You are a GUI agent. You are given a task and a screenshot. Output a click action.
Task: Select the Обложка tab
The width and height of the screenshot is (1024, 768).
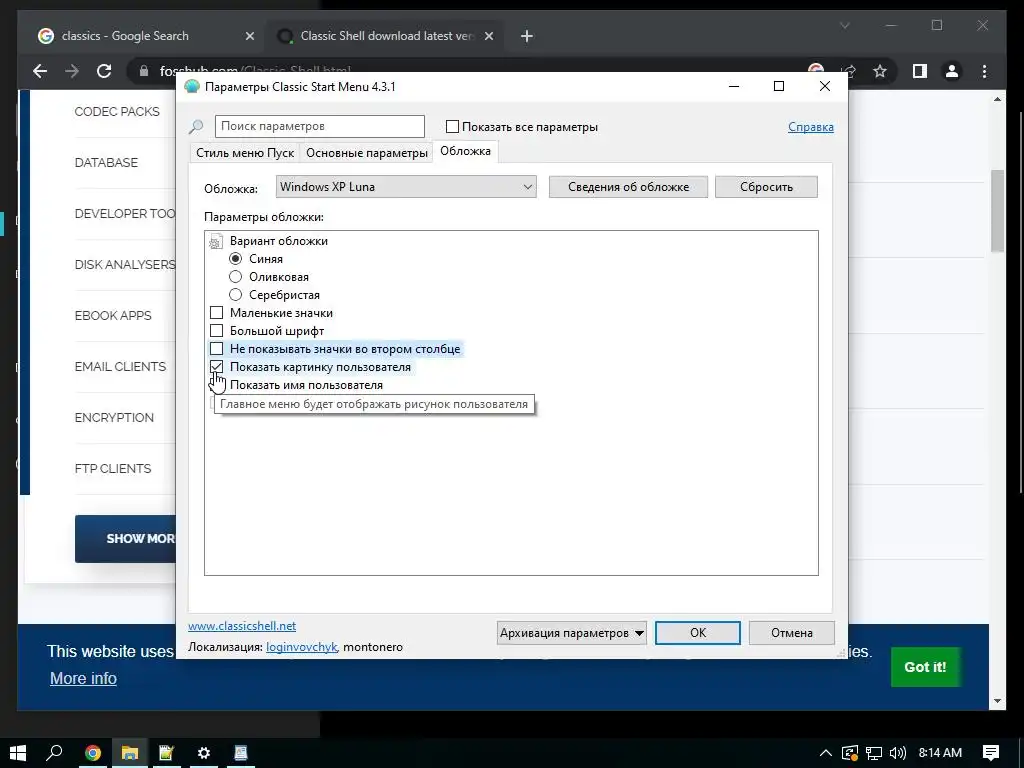(465, 151)
